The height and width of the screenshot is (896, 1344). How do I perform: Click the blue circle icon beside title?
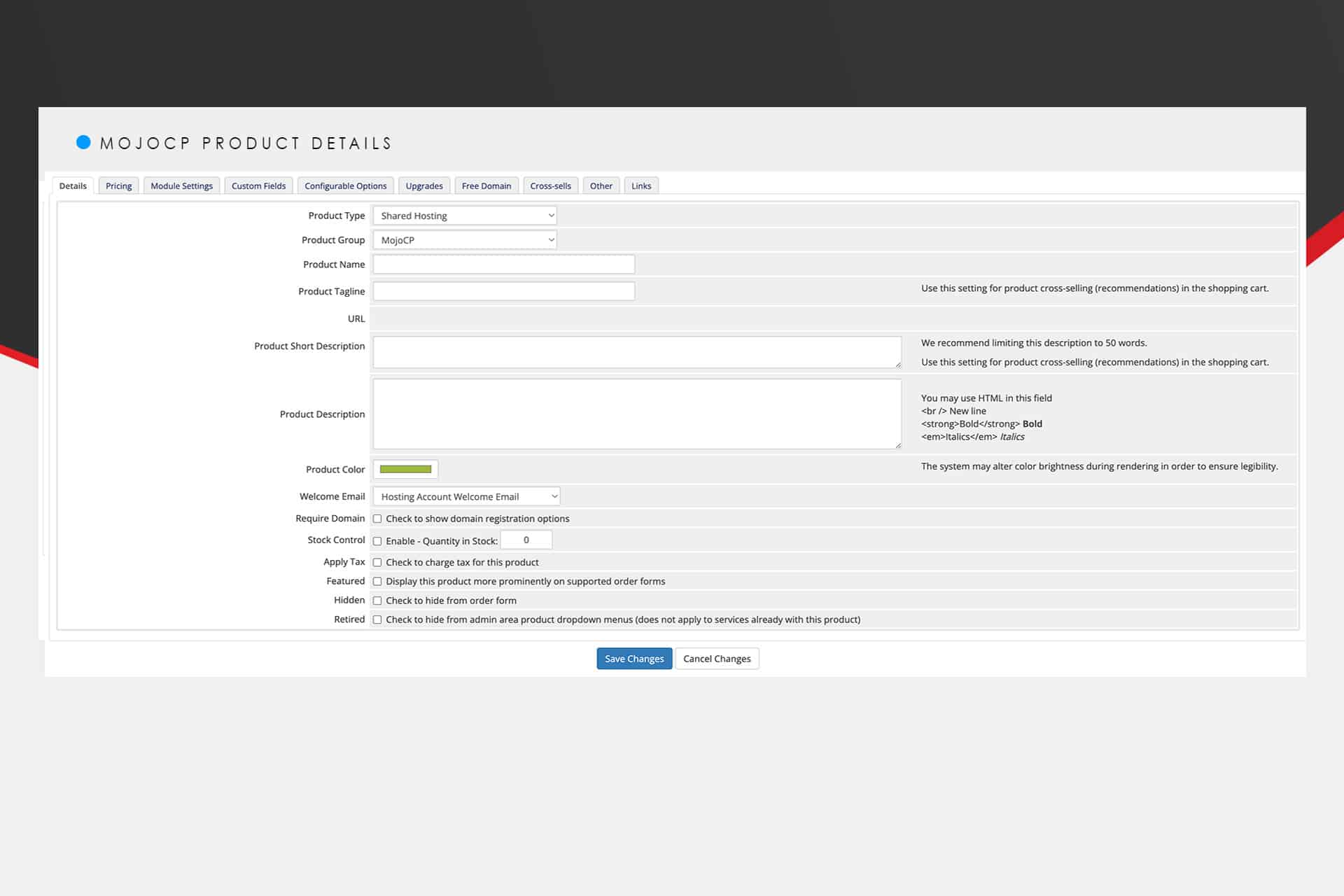(83, 142)
